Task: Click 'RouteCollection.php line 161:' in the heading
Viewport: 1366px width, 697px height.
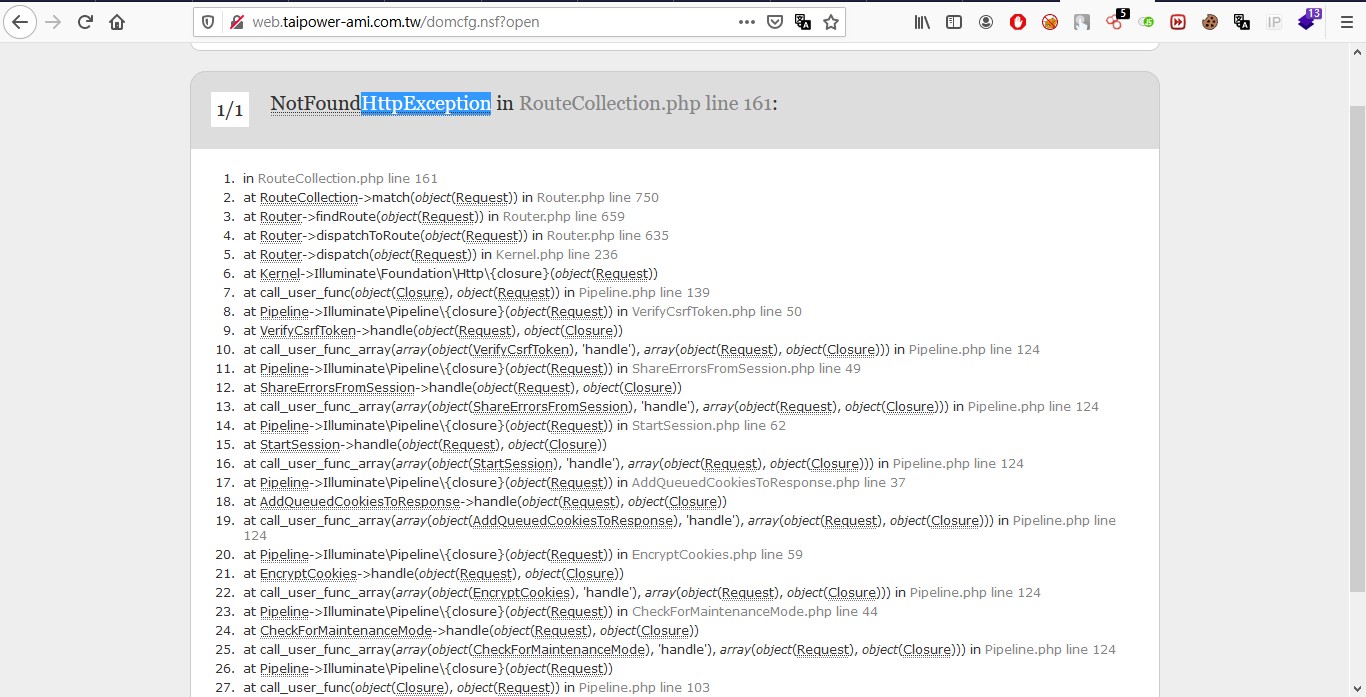Action: 648,103
